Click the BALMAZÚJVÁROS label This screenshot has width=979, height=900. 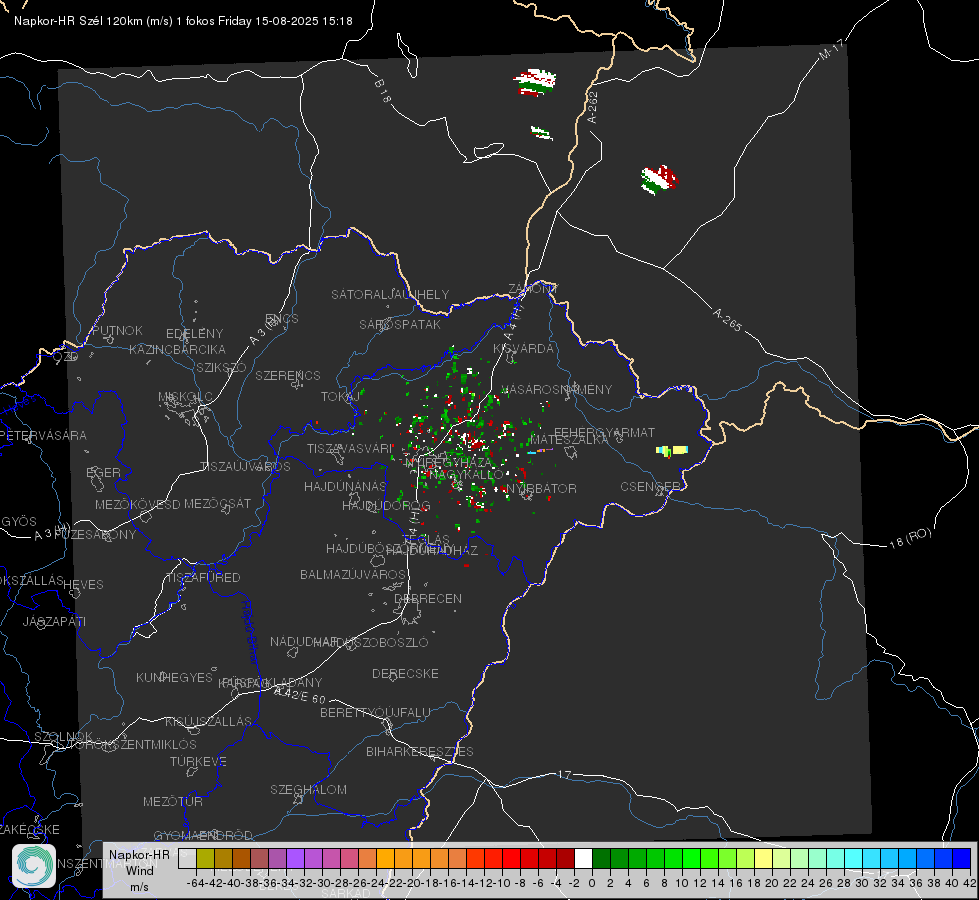click(353, 574)
